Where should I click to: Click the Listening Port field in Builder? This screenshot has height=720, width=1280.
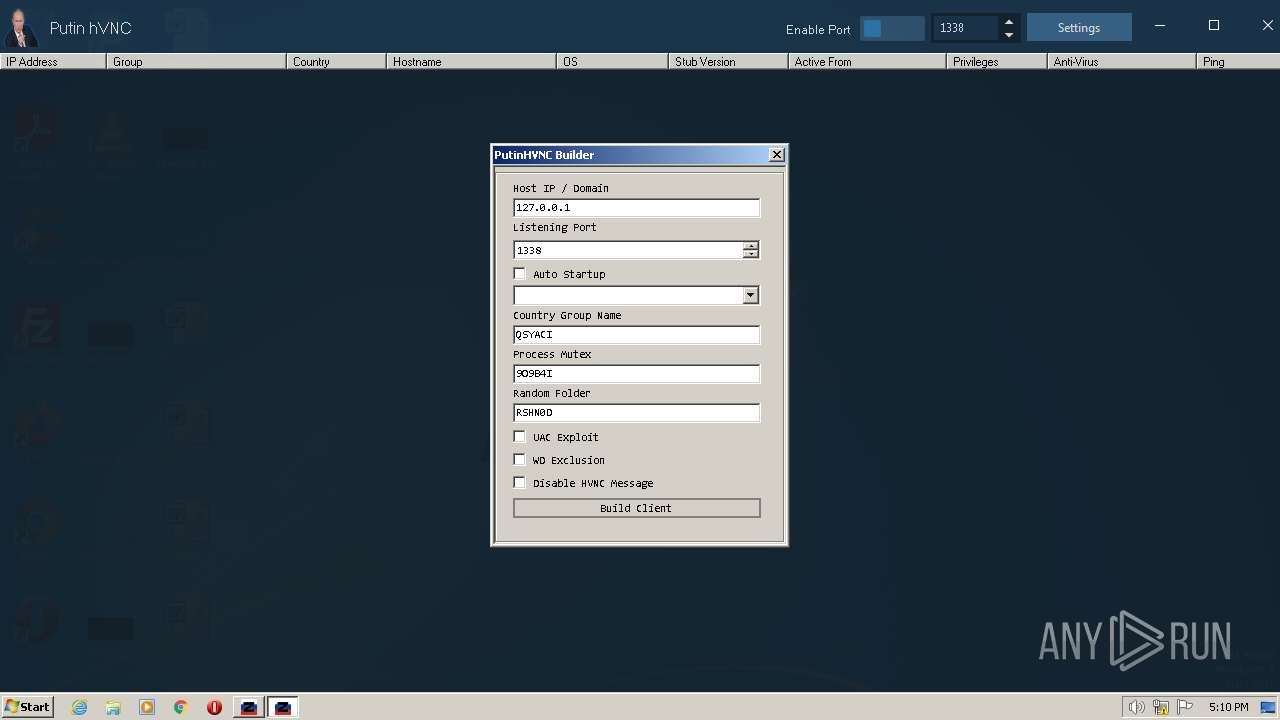coord(628,250)
